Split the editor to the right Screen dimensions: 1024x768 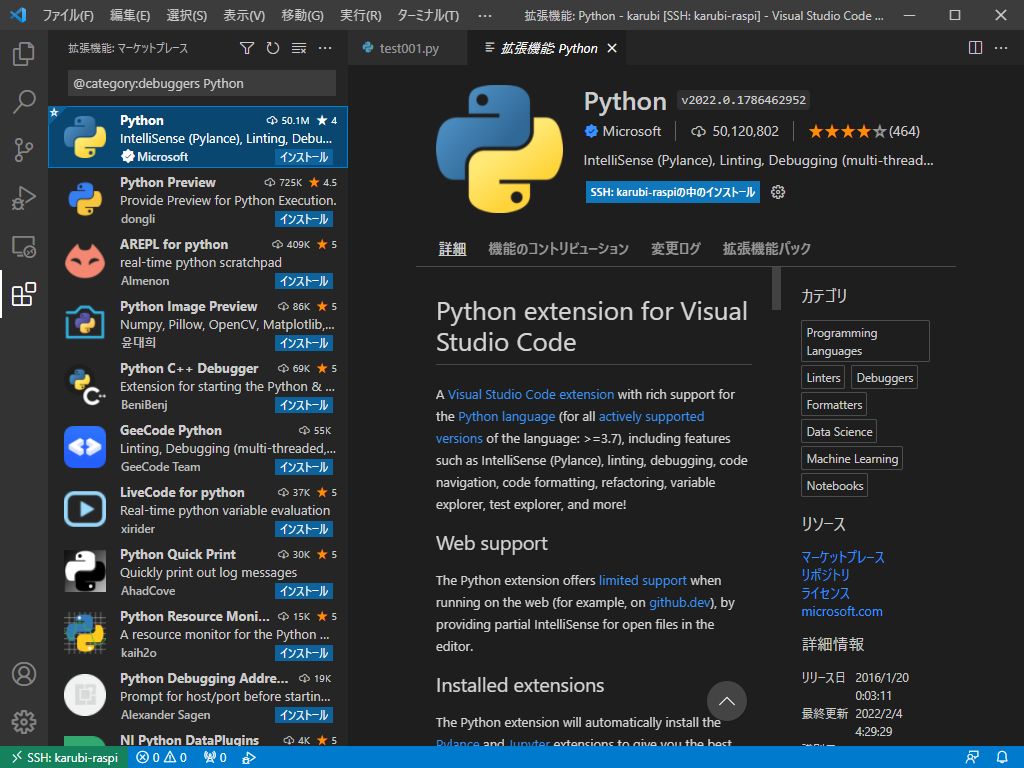[x=976, y=48]
